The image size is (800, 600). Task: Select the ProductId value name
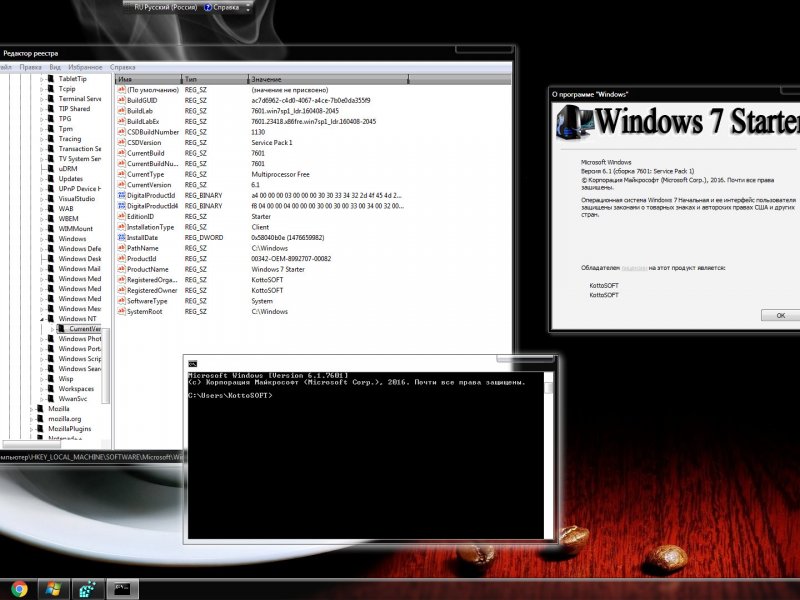pos(141,259)
